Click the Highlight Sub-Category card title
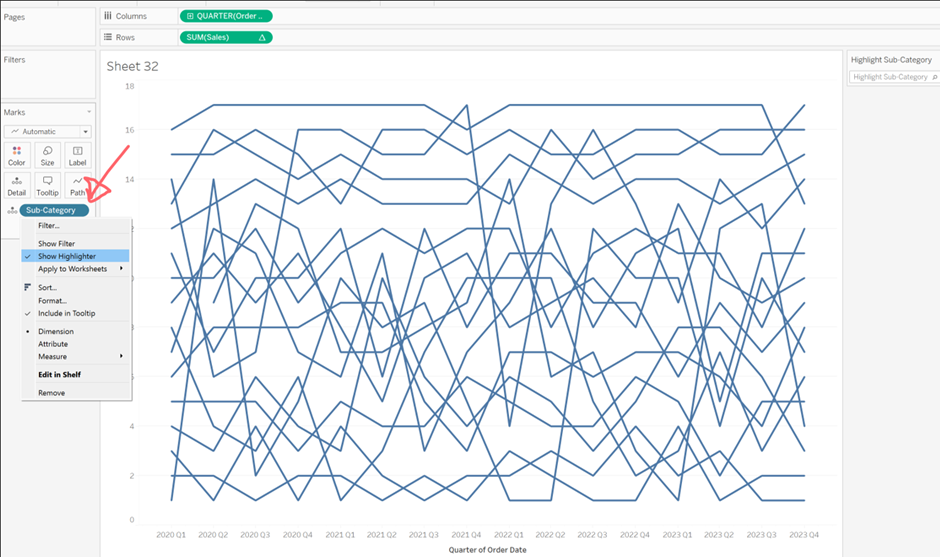Image resolution: width=940 pixels, height=557 pixels. [891, 59]
